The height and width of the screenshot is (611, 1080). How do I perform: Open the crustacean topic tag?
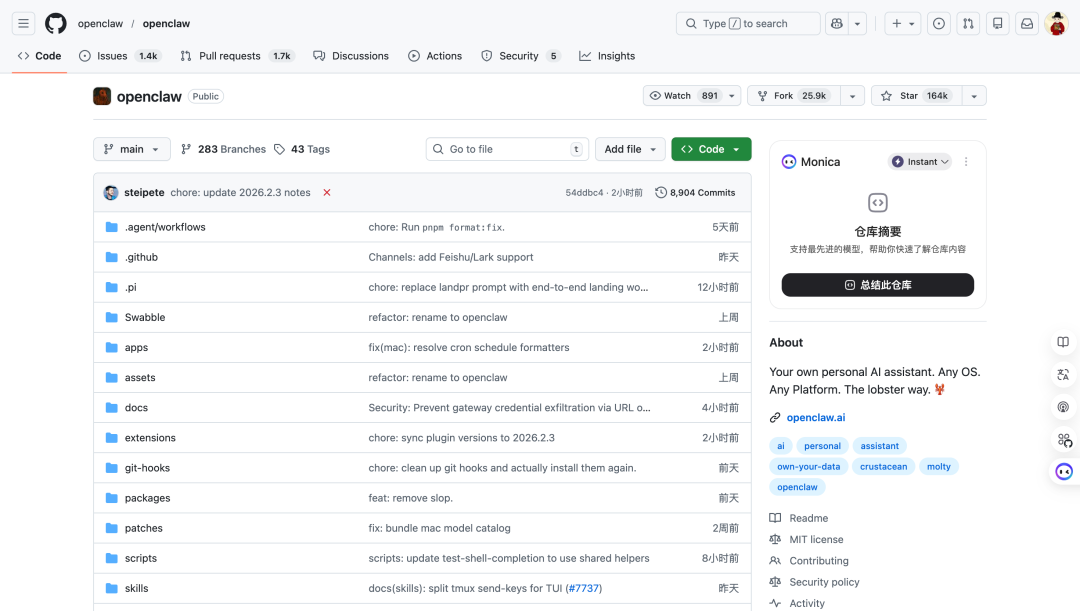[x=883, y=466]
